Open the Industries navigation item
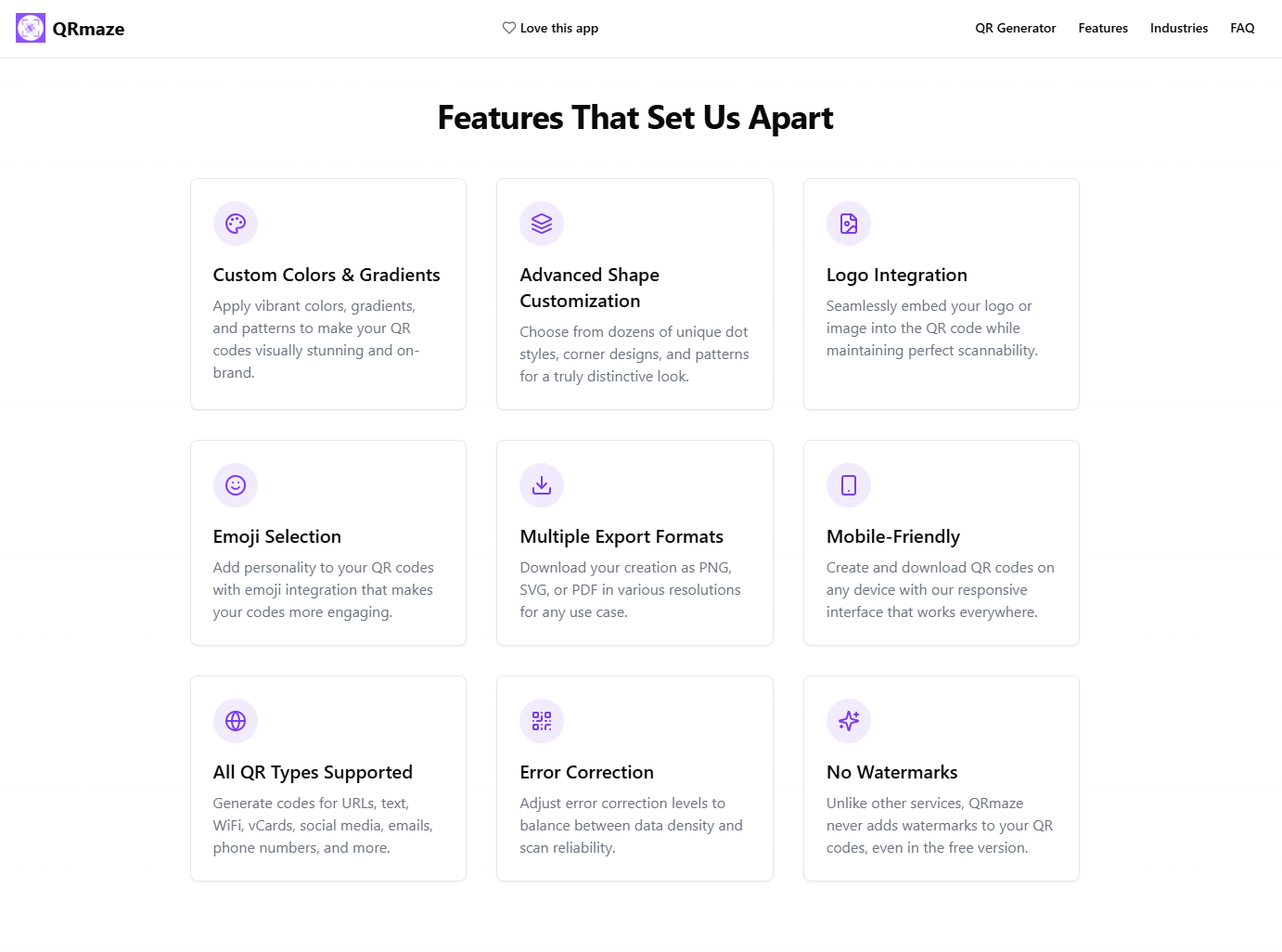1282x952 pixels. click(1179, 28)
